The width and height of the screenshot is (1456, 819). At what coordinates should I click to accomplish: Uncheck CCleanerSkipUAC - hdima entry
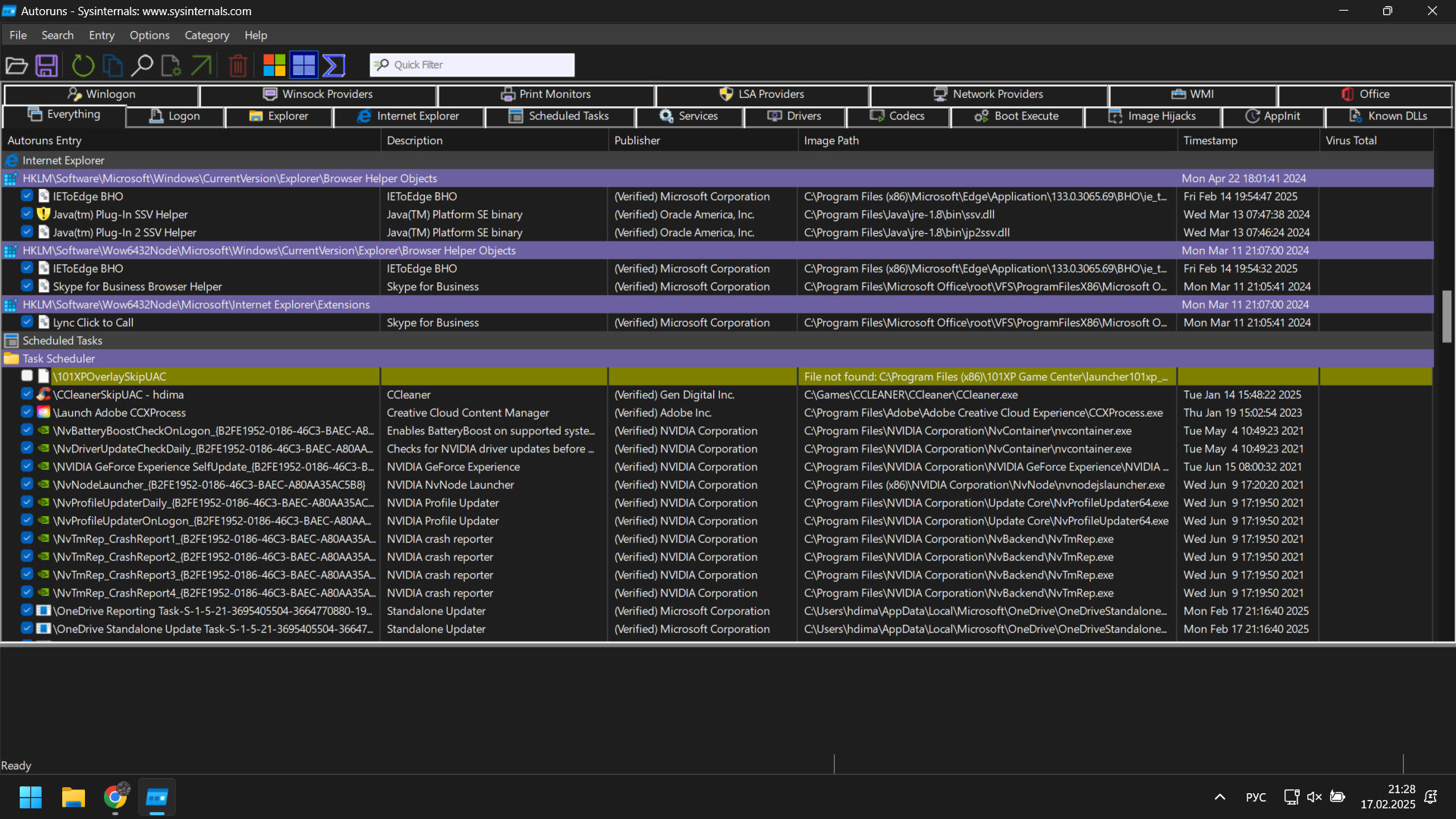tap(27, 394)
